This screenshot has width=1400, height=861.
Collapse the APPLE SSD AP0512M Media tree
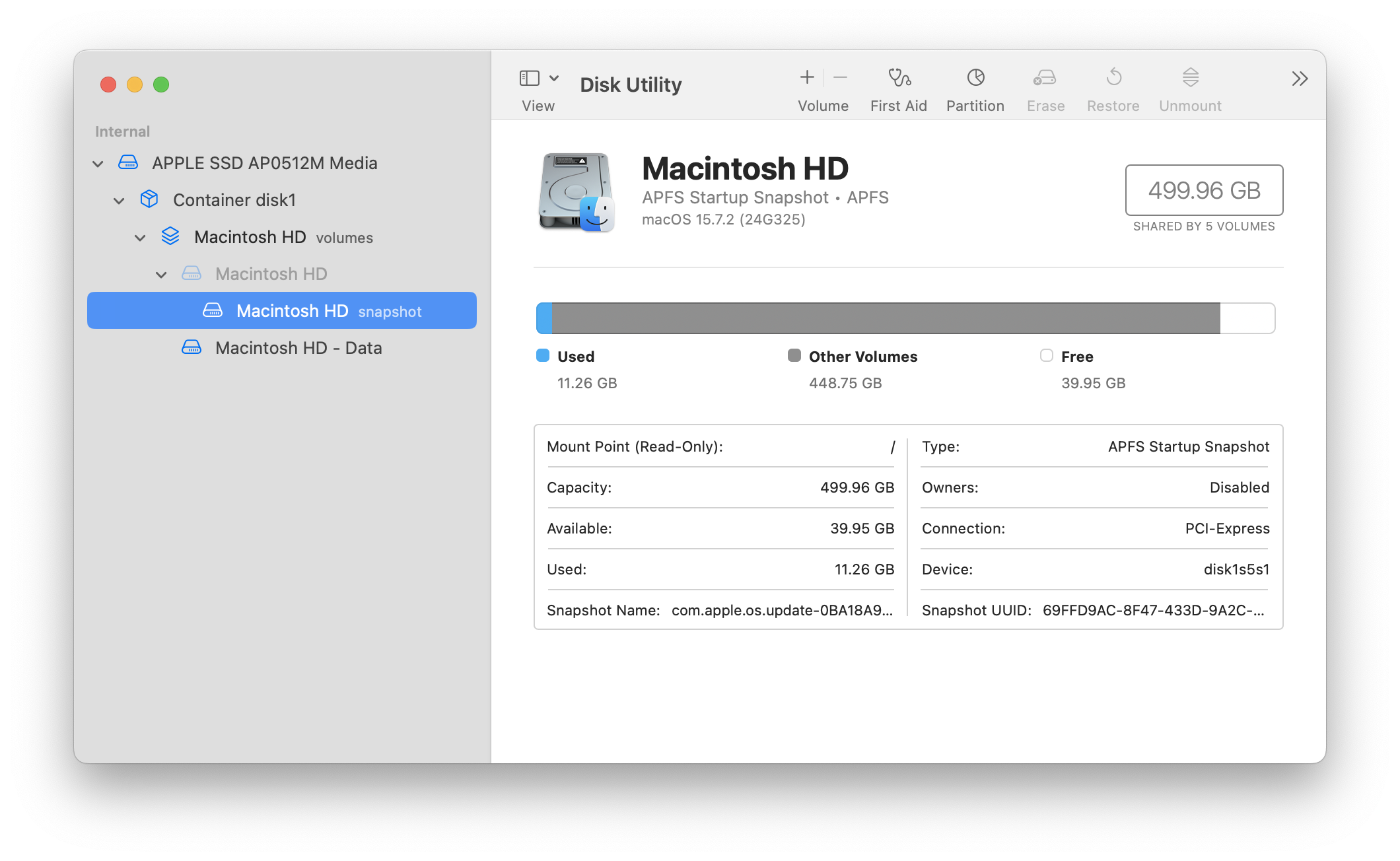[98, 164]
